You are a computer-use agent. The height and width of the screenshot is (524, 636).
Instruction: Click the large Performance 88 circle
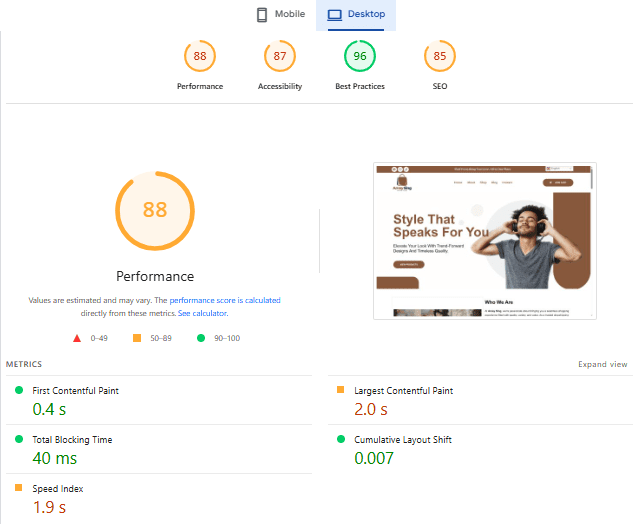pos(155,210)
